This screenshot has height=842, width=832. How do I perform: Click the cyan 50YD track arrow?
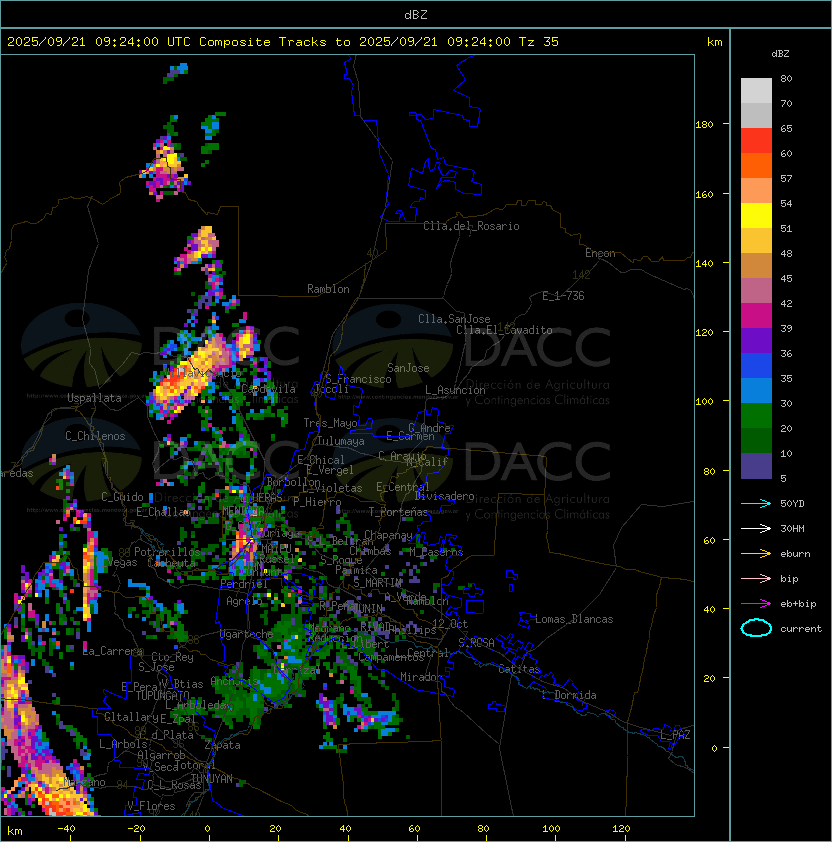(756, 503)
